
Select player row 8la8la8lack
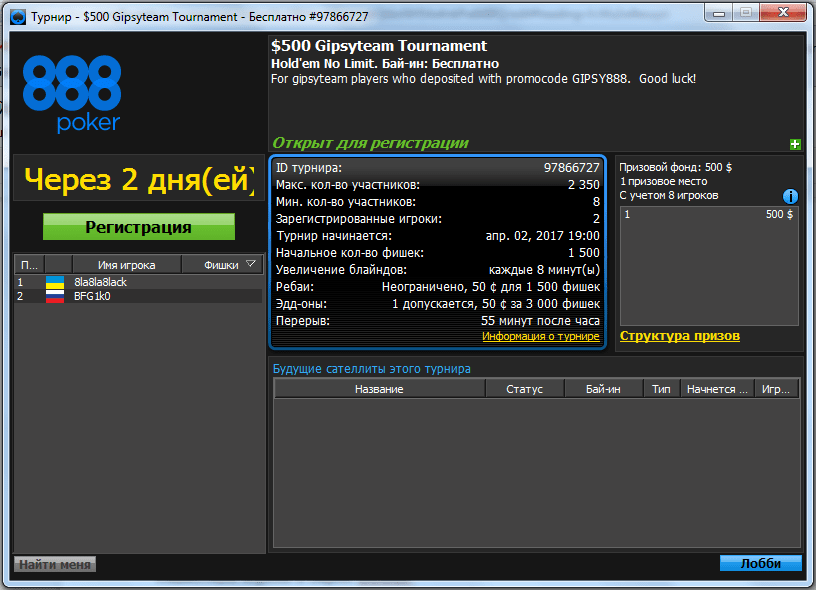click(138, 283)
